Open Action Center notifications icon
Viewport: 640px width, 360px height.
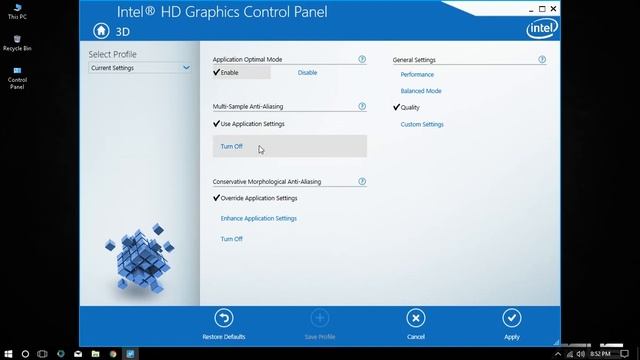click(624, 354)
